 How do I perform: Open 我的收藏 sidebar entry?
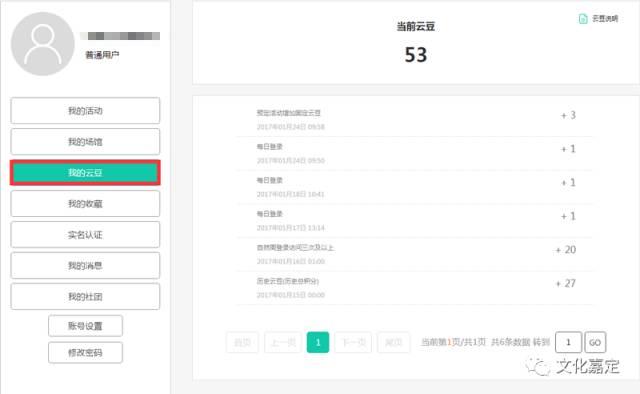tap(85, 203)
